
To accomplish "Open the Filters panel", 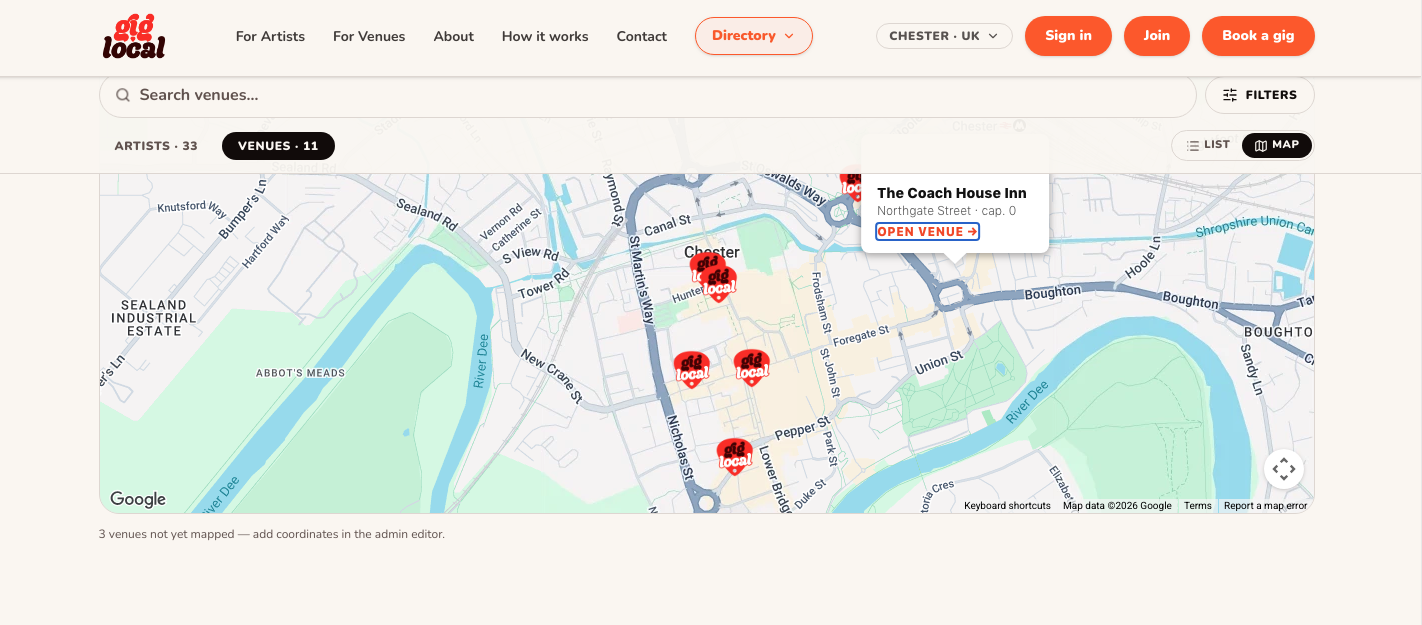I will pos(1260,95).
